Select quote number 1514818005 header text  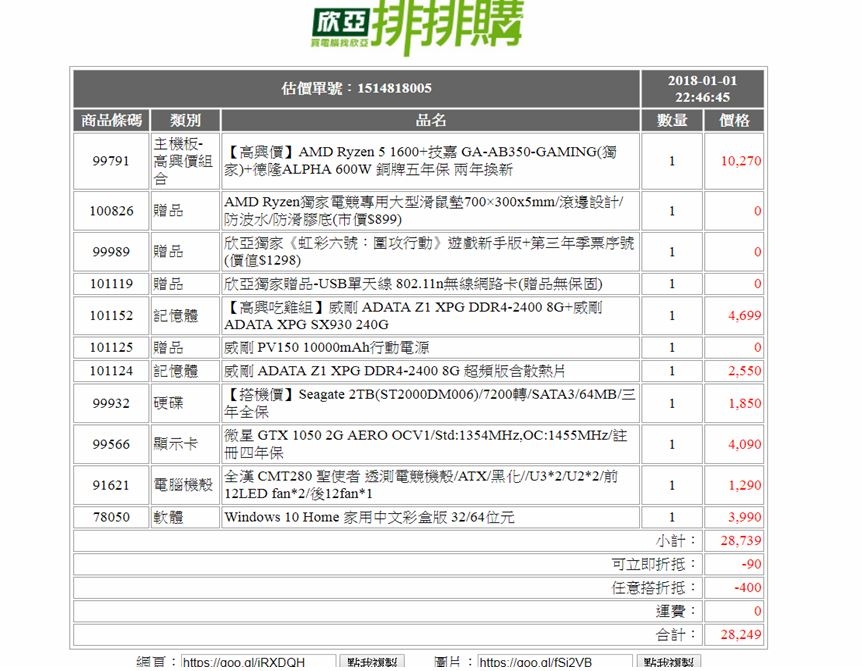357,88
